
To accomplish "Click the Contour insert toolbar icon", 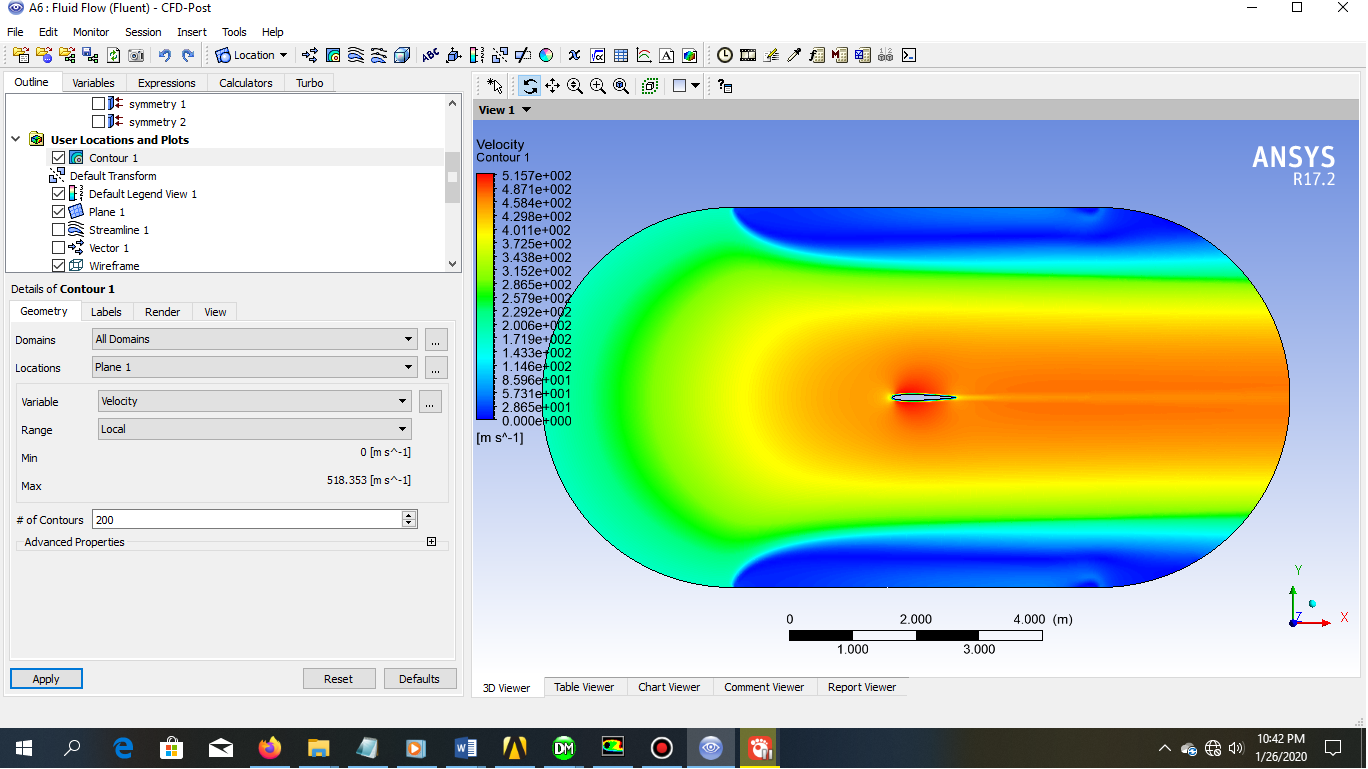I will coord(333,56).
